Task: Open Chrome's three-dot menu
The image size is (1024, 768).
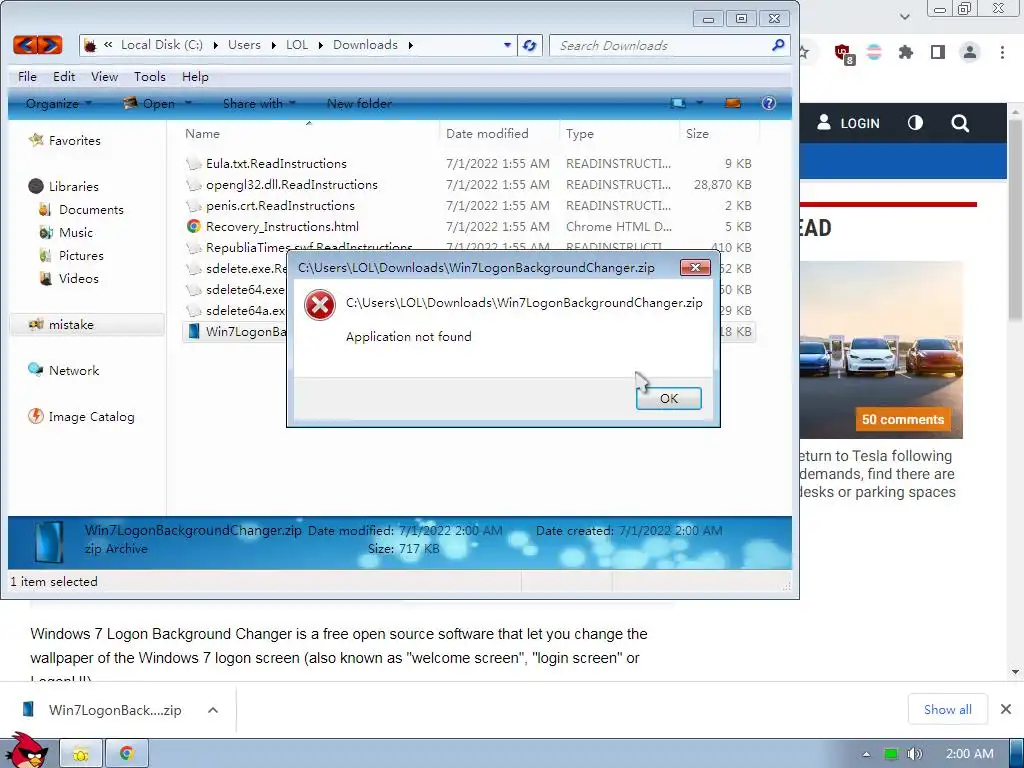Action: (x=1002, y=52)
